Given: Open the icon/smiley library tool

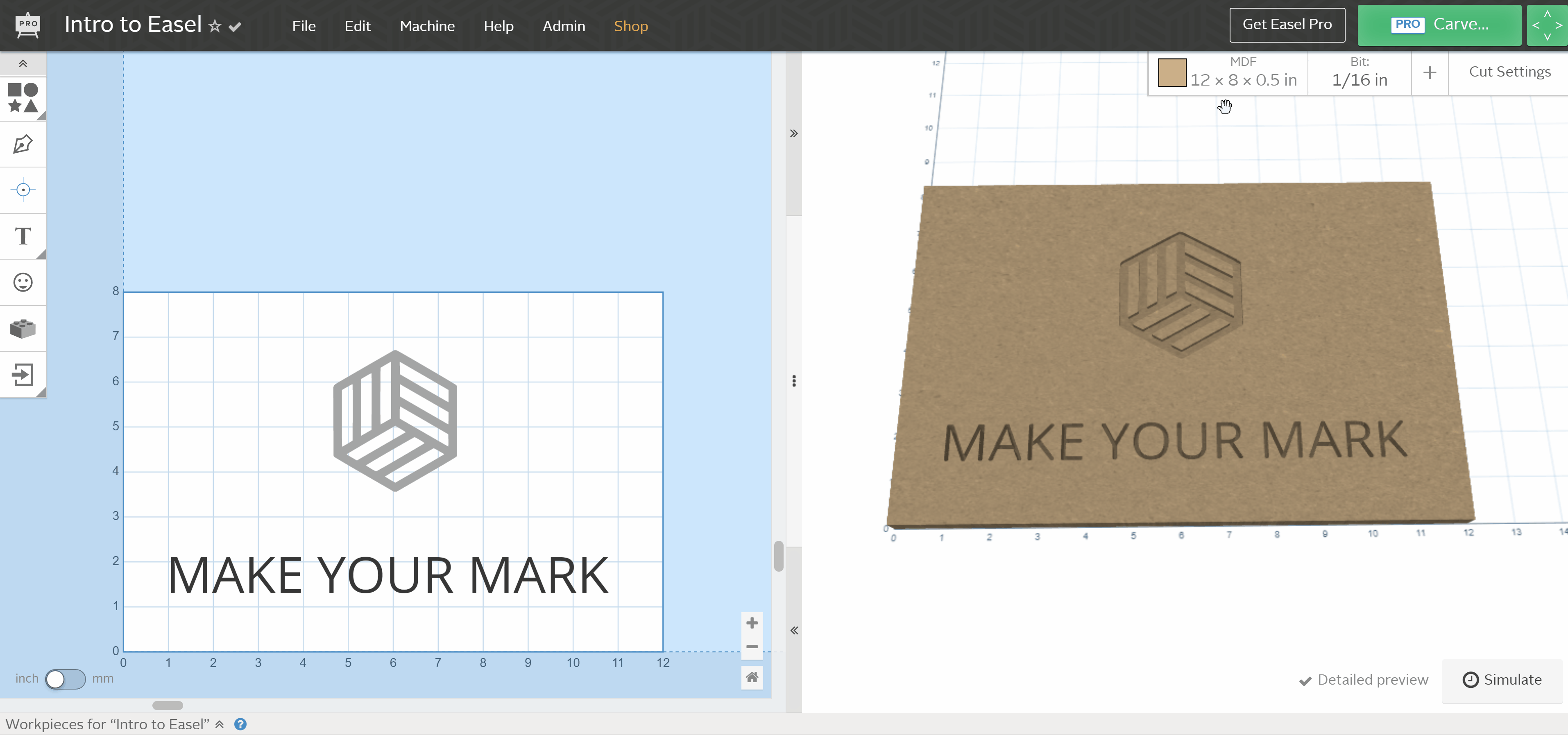Looking at the screenshot, I should [23, 282].
